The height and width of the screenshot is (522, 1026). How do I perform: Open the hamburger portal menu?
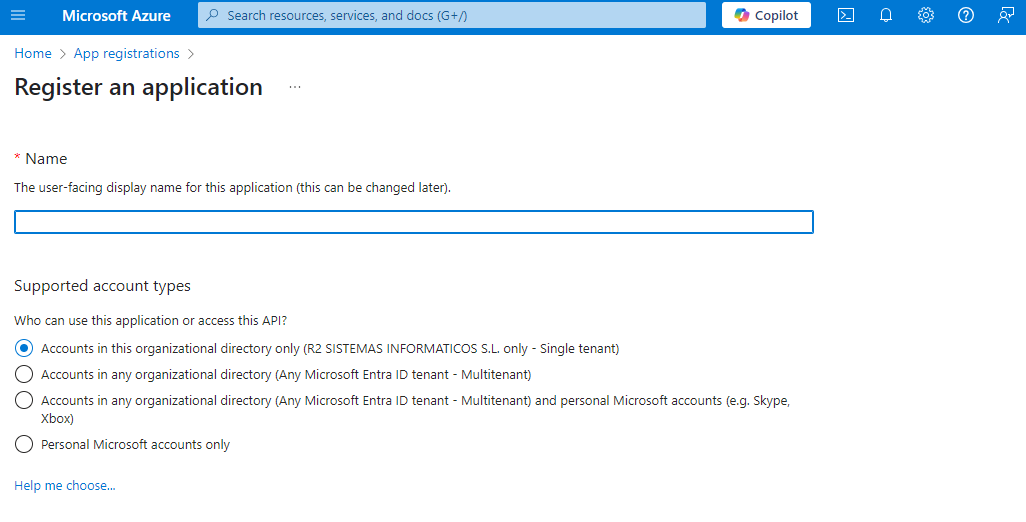coord(18,15)
